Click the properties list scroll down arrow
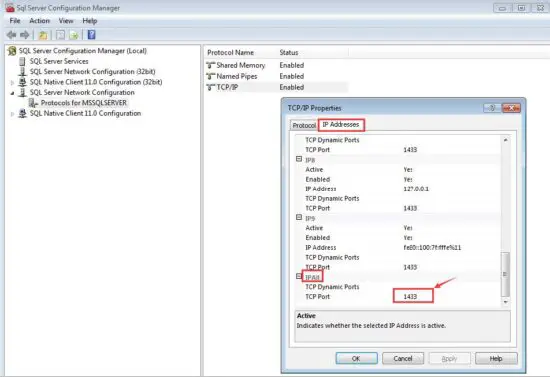Image resolution: width=550 pixels, height=377 pixels. 505,302
